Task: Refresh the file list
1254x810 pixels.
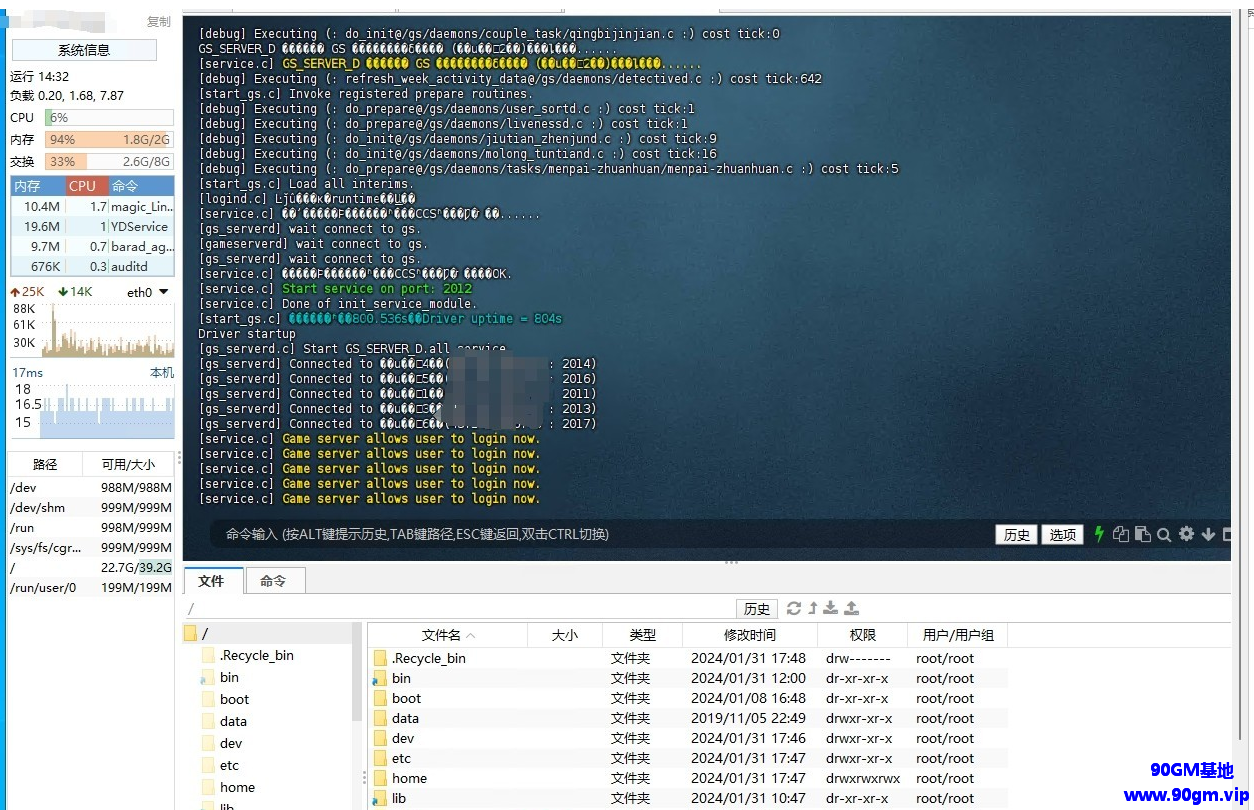Action: tap(794, 608)
